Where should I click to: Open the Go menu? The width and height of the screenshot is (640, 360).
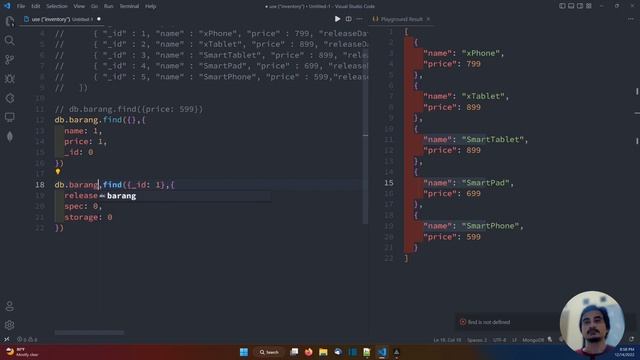pyautogui.click(x=94, y=6)
